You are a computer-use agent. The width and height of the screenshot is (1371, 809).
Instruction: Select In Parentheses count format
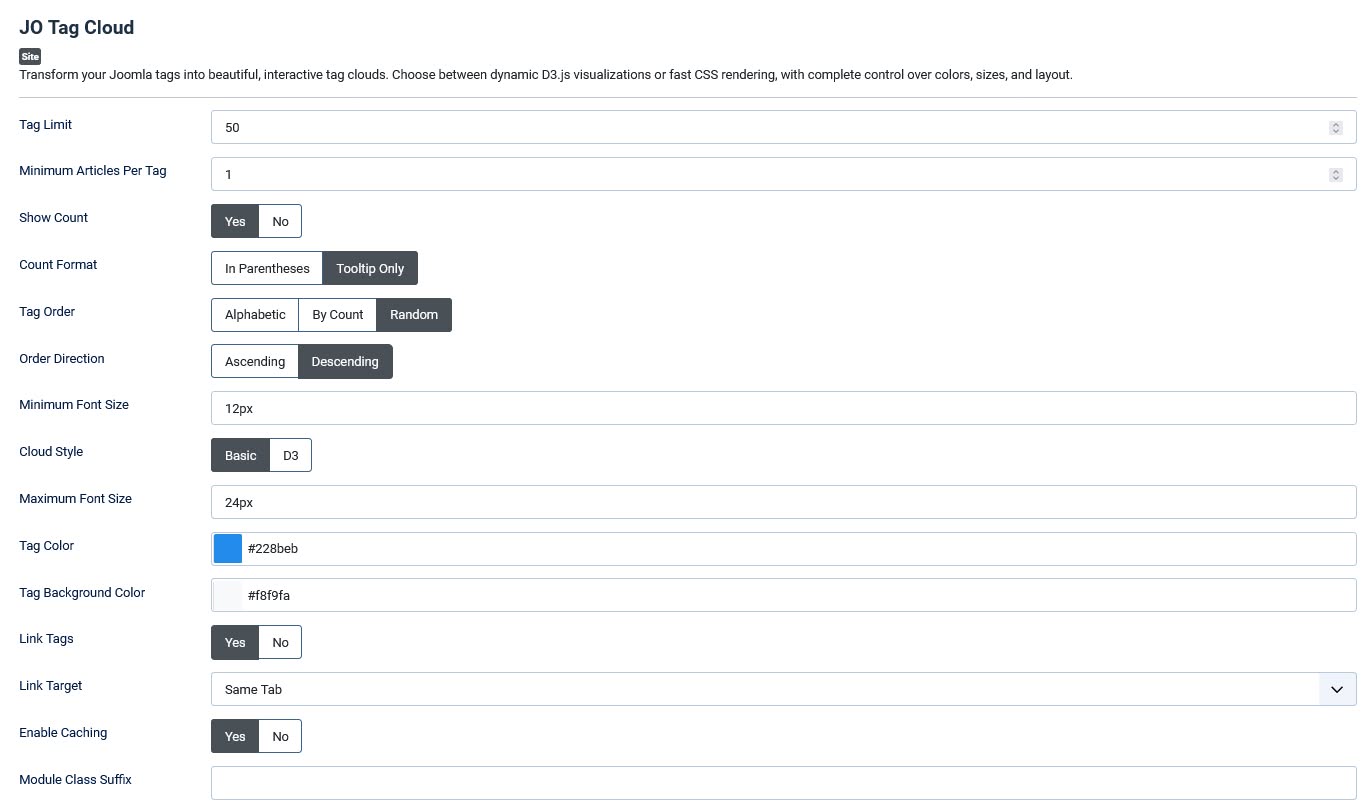[267, 268]
